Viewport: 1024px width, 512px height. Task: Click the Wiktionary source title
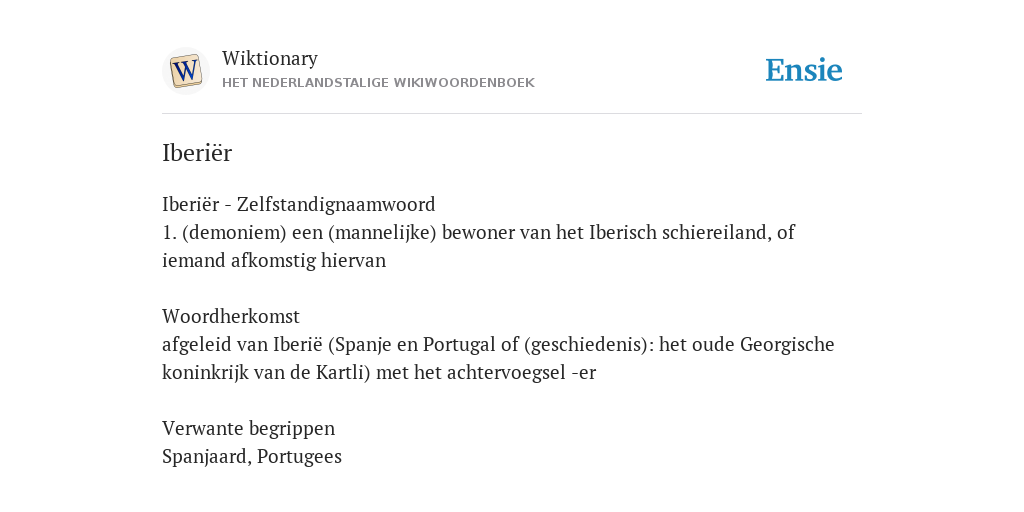(270, 58)
